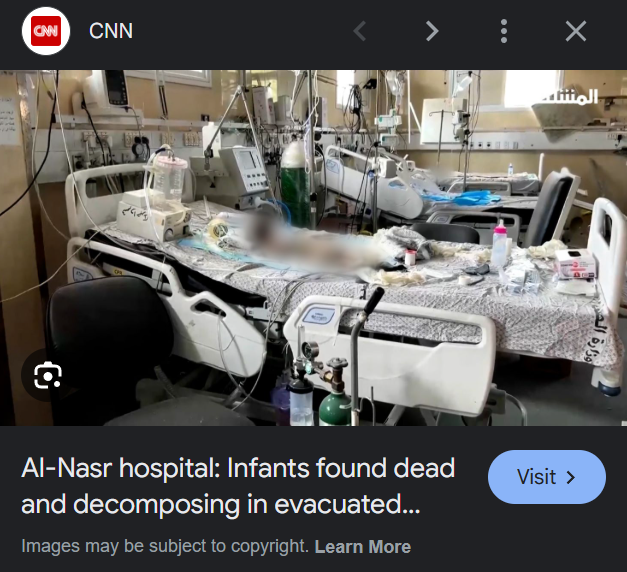Click the Visit button

(547, 477)
